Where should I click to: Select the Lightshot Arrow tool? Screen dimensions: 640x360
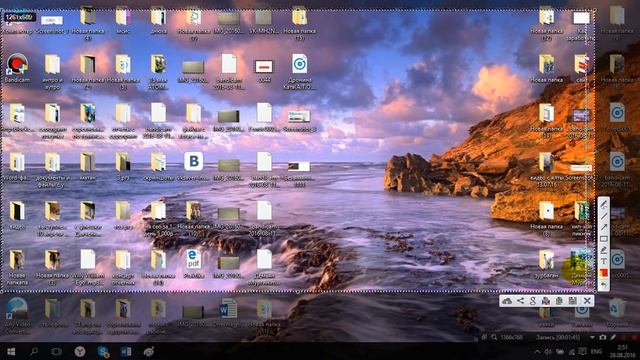pos(604,227)
